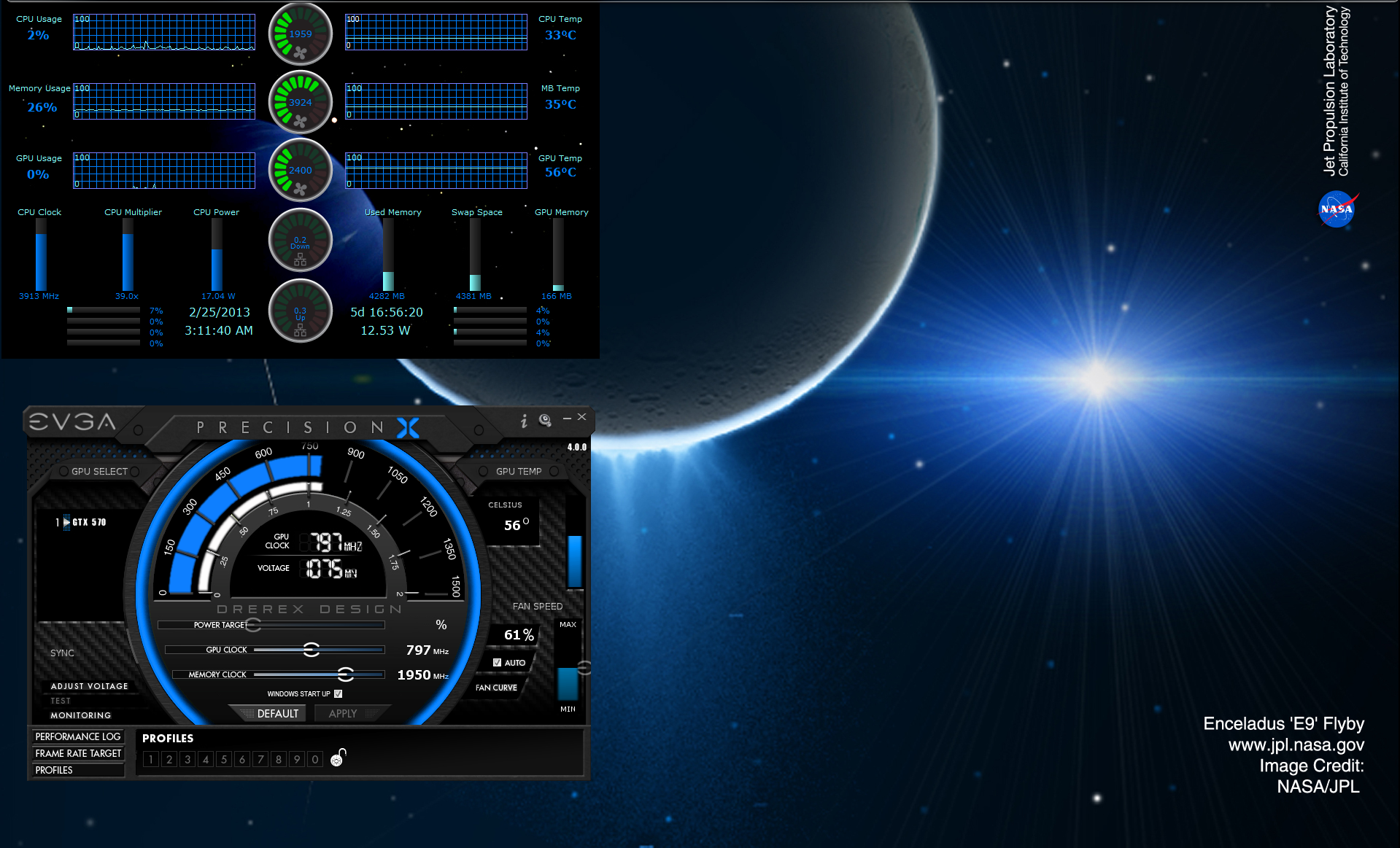Viewport: 1400px width, 848px height.
Task: Select profile slot 2
Action: (169, 759)
